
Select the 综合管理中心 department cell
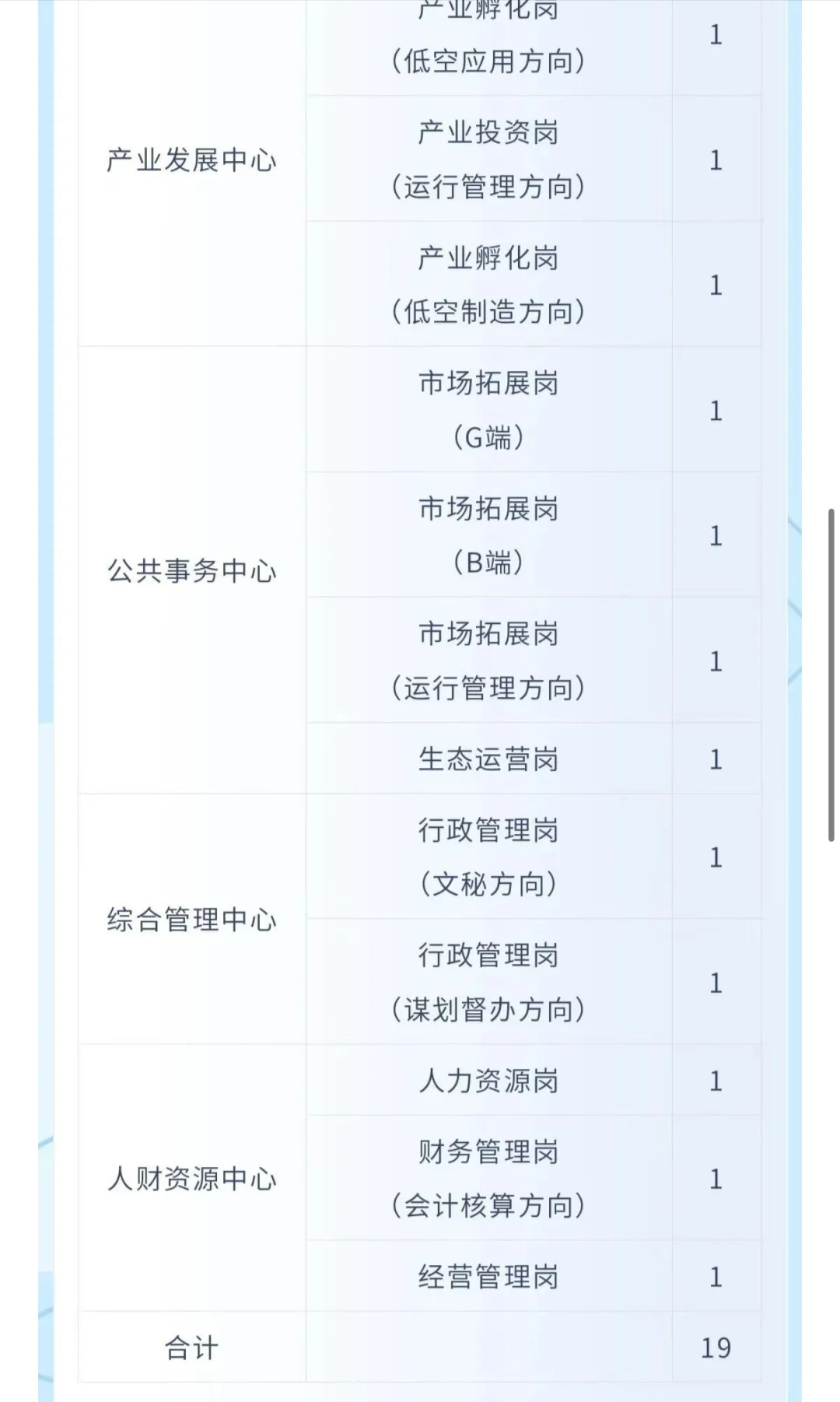192,920
